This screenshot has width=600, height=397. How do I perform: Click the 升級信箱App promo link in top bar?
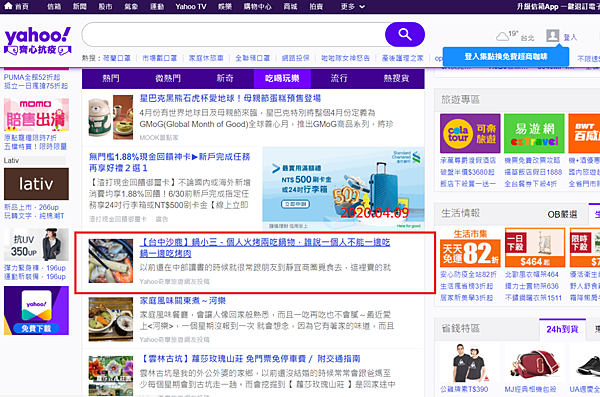click(558, 7)
